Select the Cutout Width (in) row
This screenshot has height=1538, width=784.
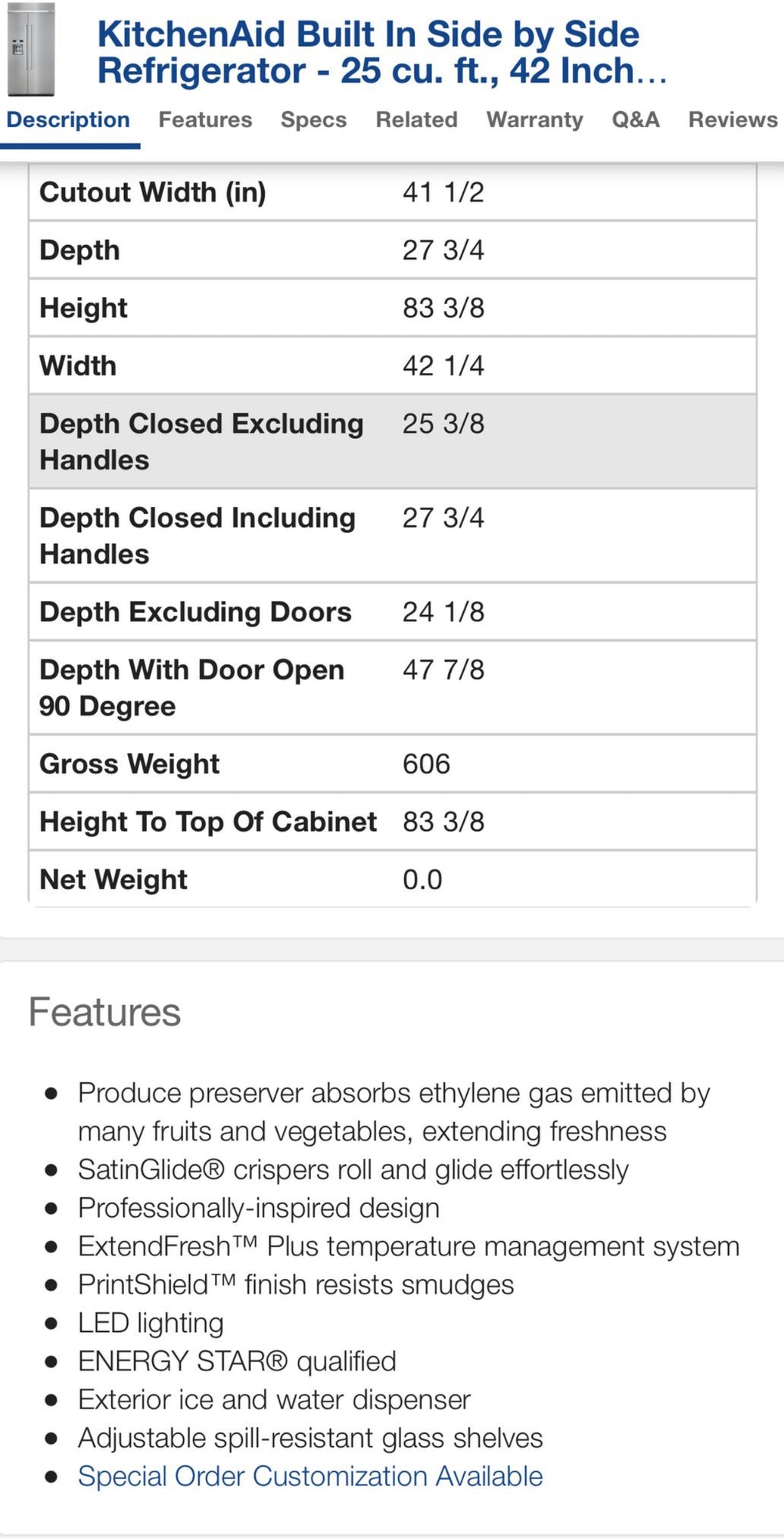[392, 192]
